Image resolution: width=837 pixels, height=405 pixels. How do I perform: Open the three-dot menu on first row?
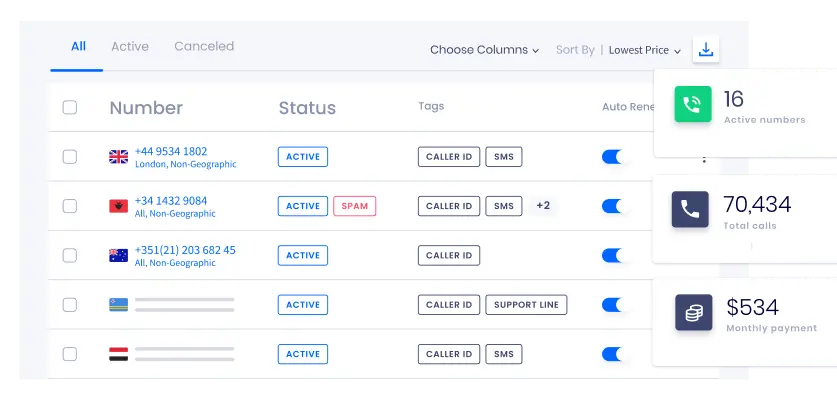coord(704,158)
